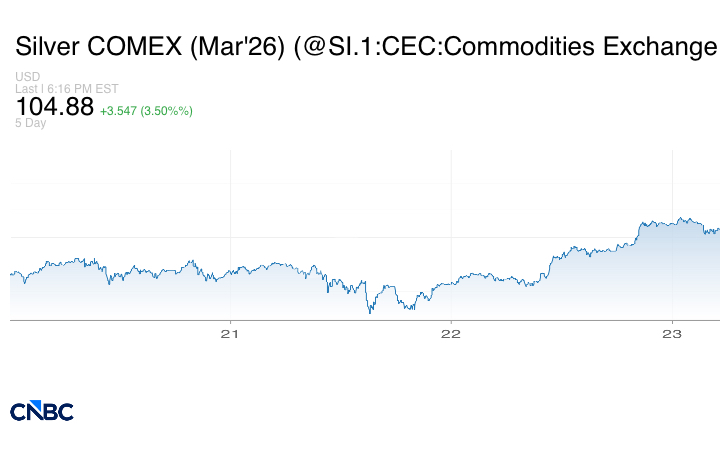This screenshot has width=720, height=450.
Task: Click the right end of the price line
Action: pos(718,229)
